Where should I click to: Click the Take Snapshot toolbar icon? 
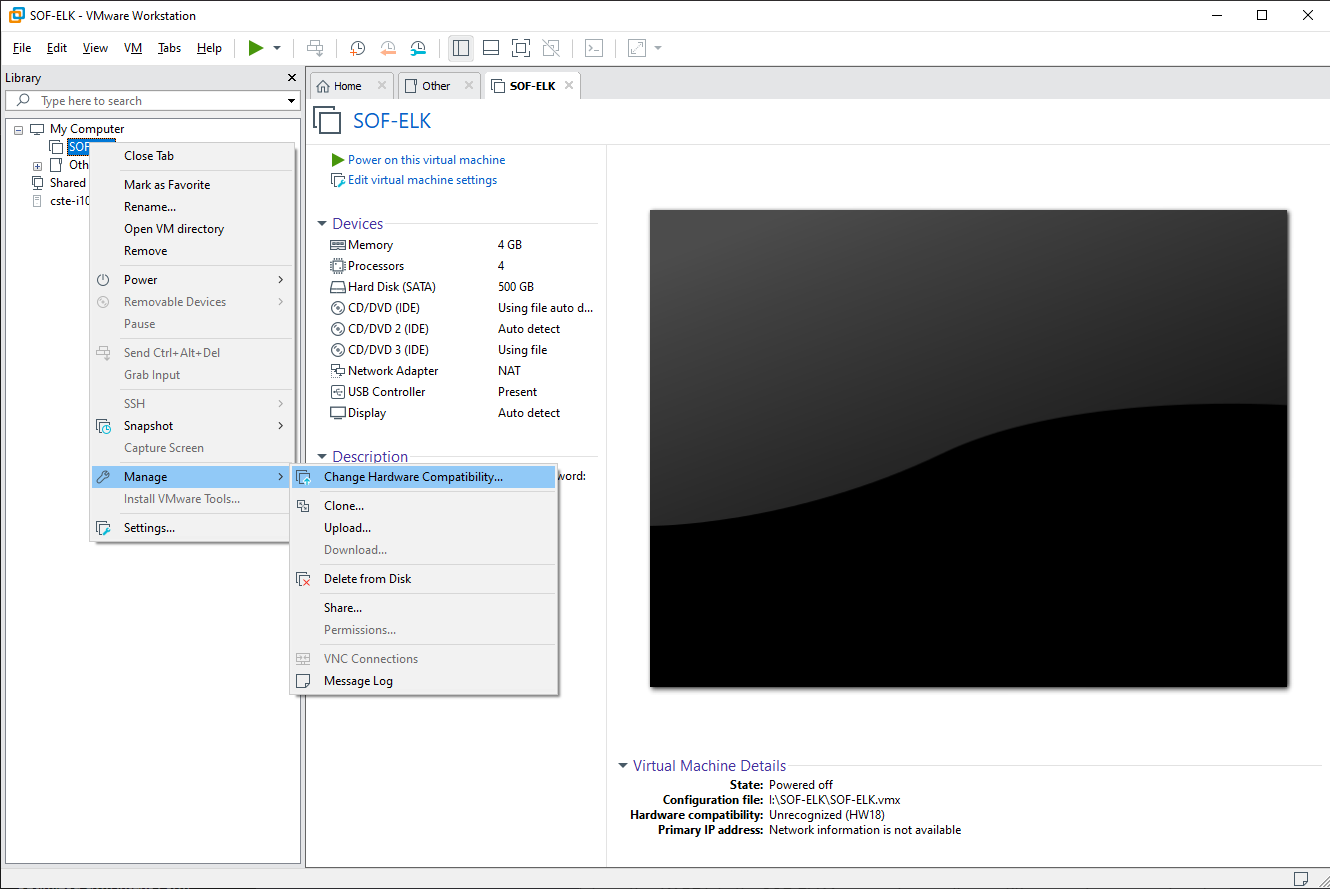357,48
